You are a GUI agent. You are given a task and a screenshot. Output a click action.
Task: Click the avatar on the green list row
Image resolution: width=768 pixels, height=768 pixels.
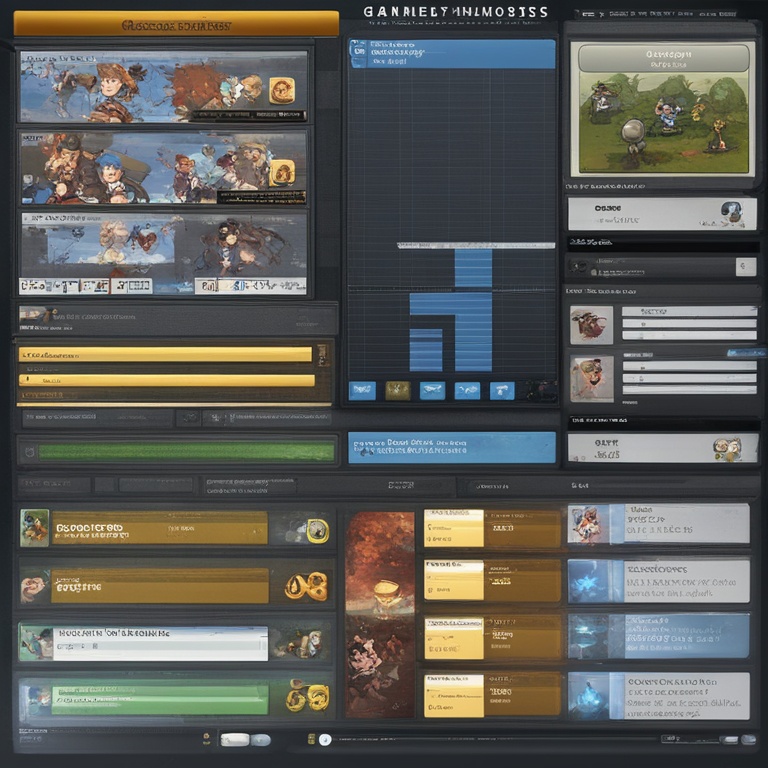[35, 697]
